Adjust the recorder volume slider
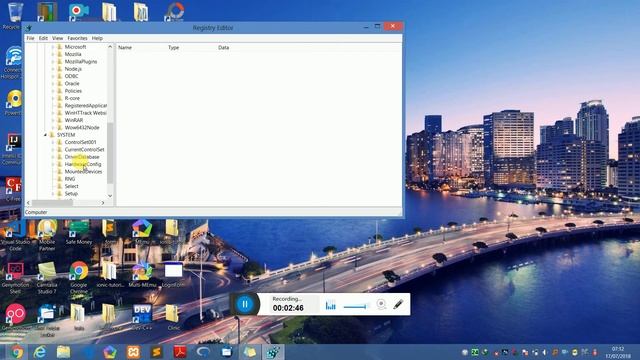 pyautogui.click(x=356, y=306)
